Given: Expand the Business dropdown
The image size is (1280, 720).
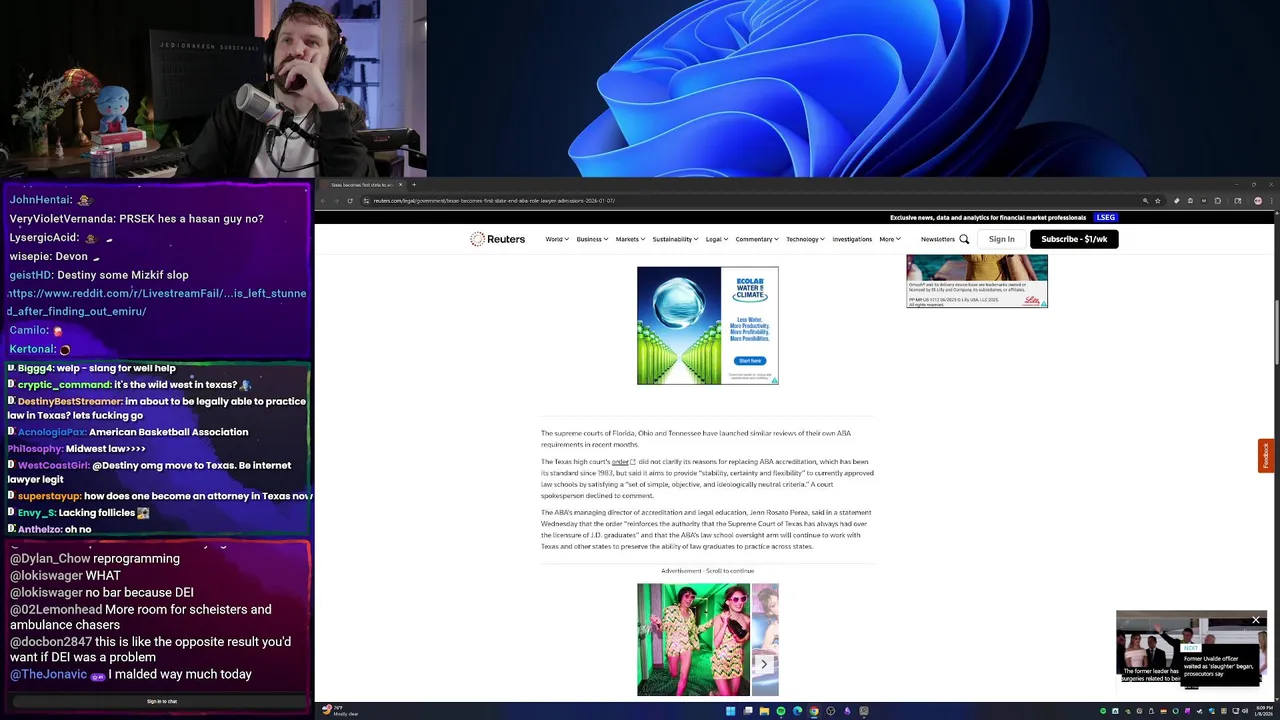Looking at the screenshot, I should coord(592,239).
